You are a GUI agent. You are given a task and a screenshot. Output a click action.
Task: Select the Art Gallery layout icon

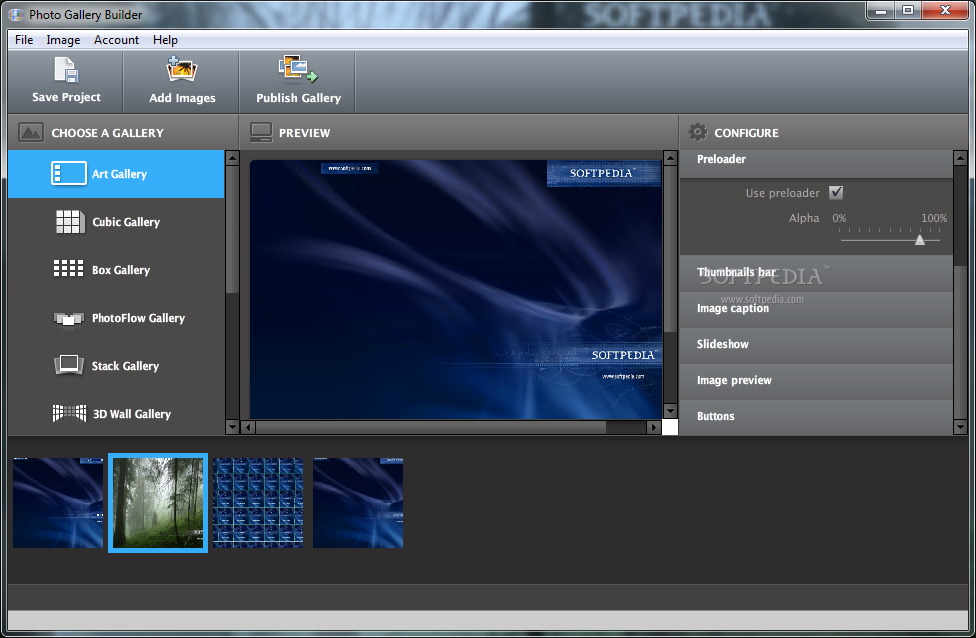[68, 174]
